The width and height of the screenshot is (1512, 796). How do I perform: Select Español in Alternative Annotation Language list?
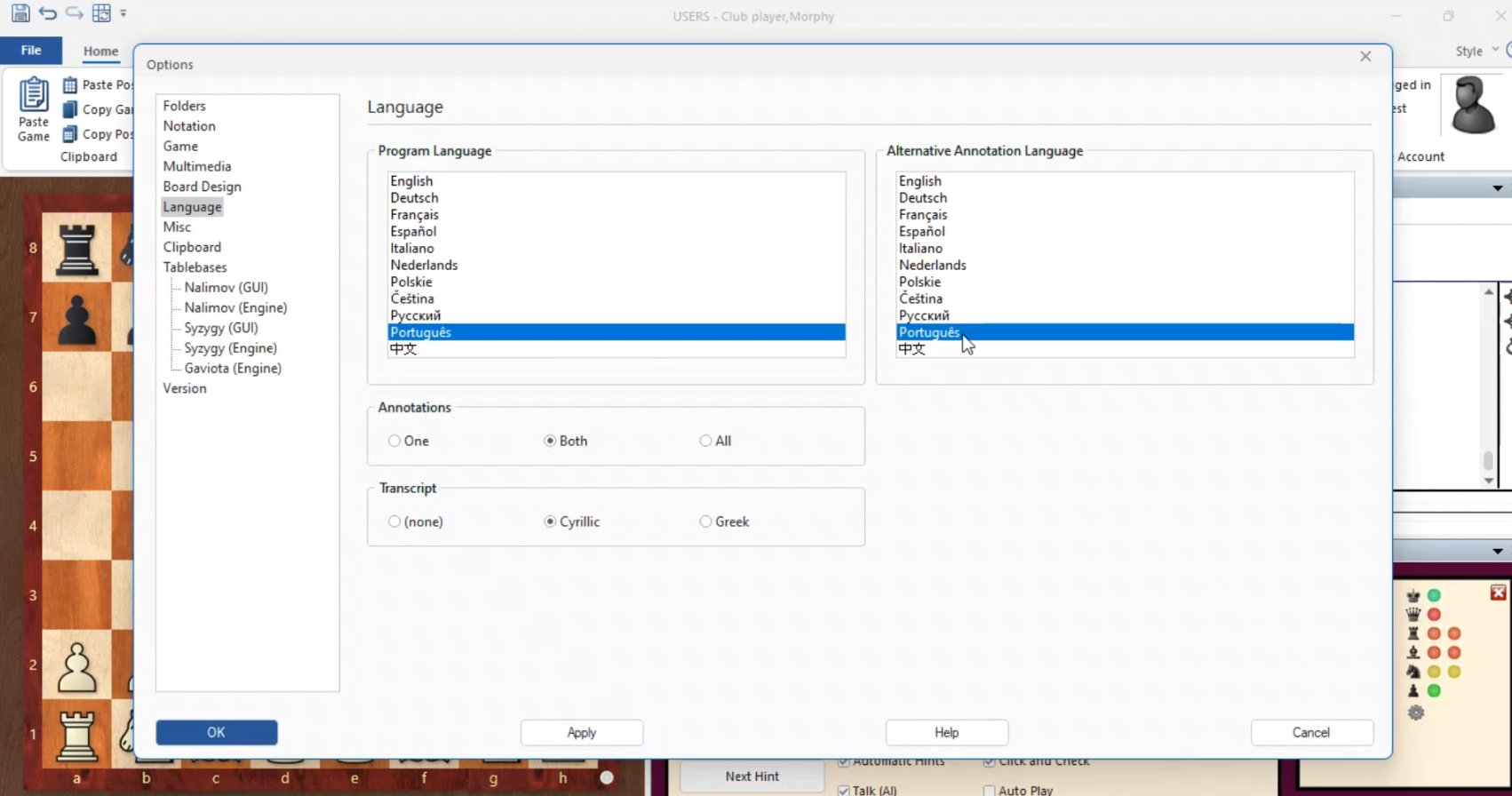click(1125, 232)
